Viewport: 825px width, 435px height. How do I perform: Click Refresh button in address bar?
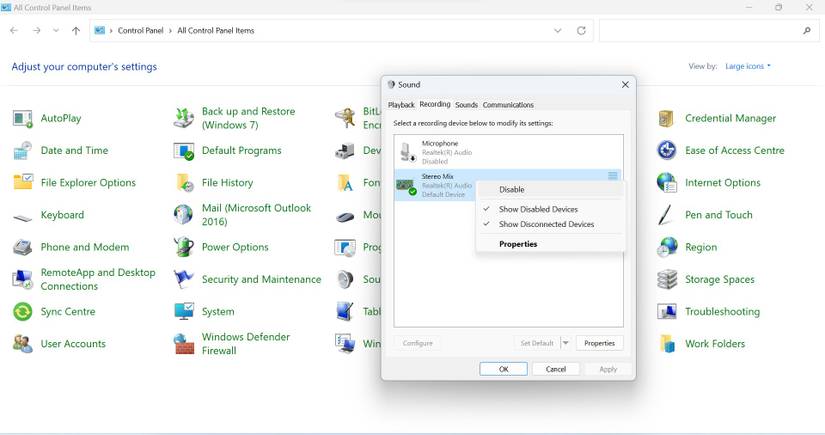pyautogui.click(x=581, y=31)
